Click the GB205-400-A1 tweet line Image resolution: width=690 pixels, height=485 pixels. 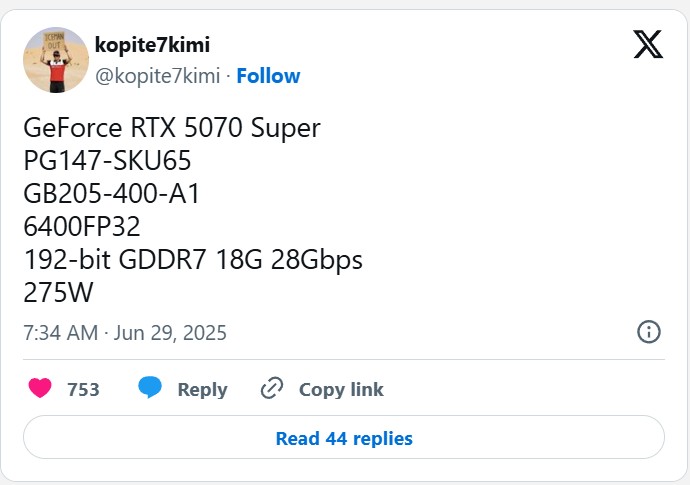[112, 193]
